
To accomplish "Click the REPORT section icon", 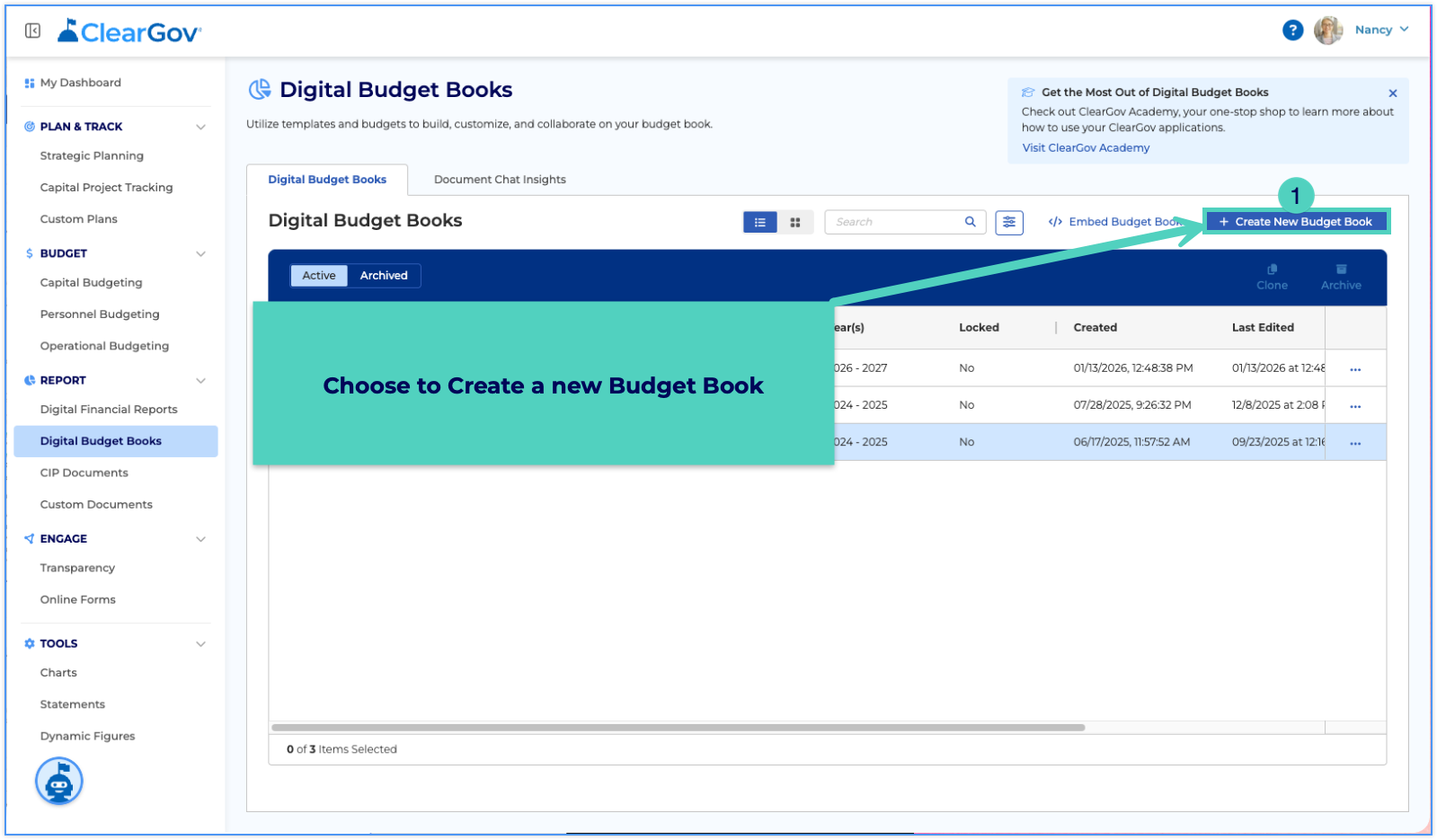I will click(x=30, y=380).
